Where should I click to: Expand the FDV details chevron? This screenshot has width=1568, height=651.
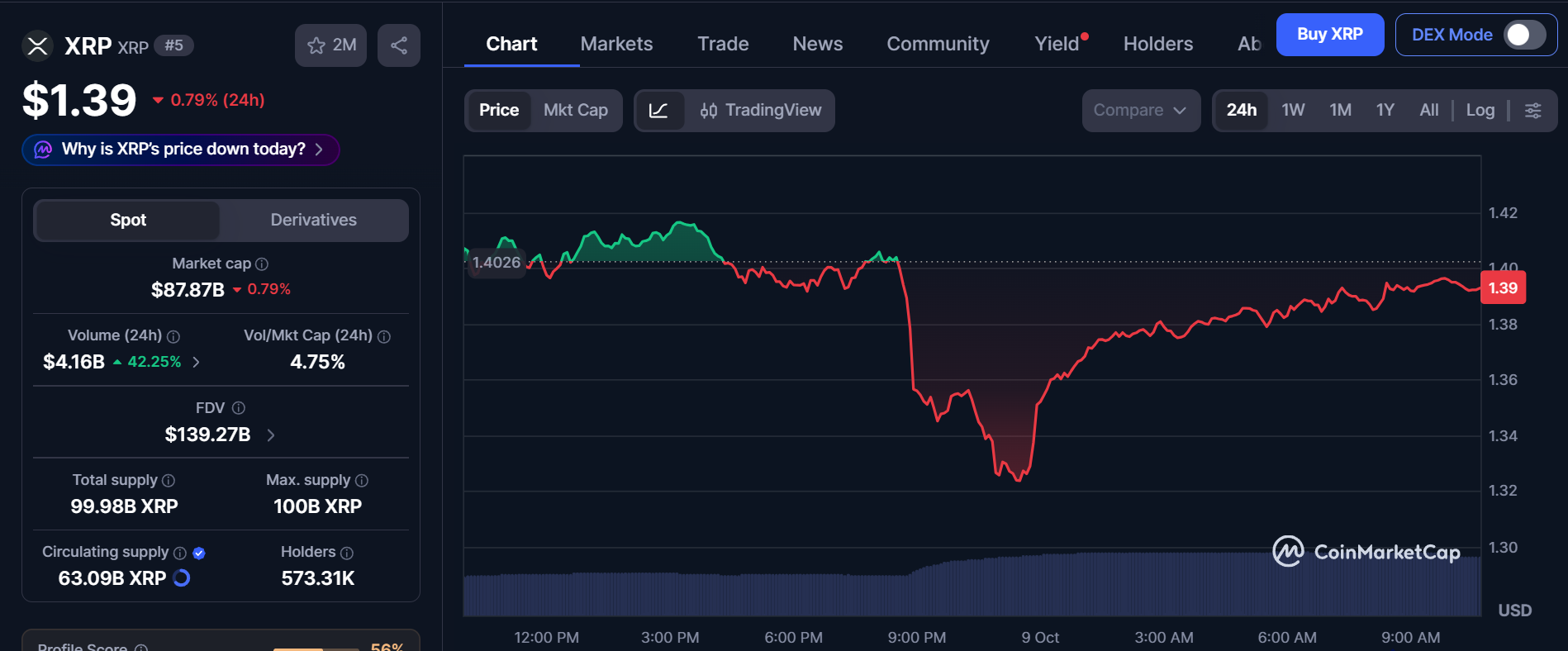[x=270, y=435]
